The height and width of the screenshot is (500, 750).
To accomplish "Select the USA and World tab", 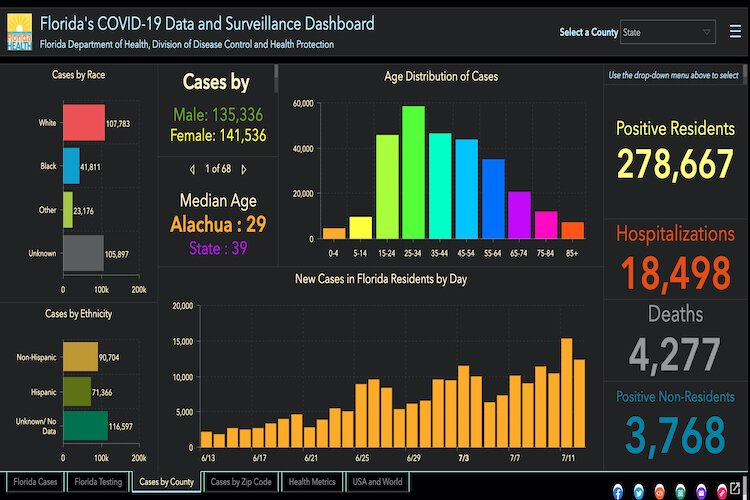I will coord(379,482).
